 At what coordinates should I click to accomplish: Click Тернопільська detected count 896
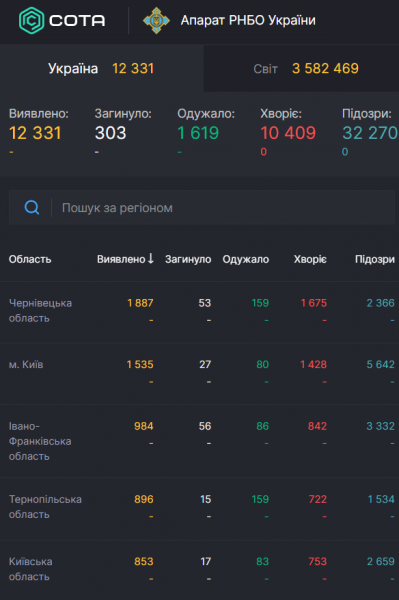[144, 499]
